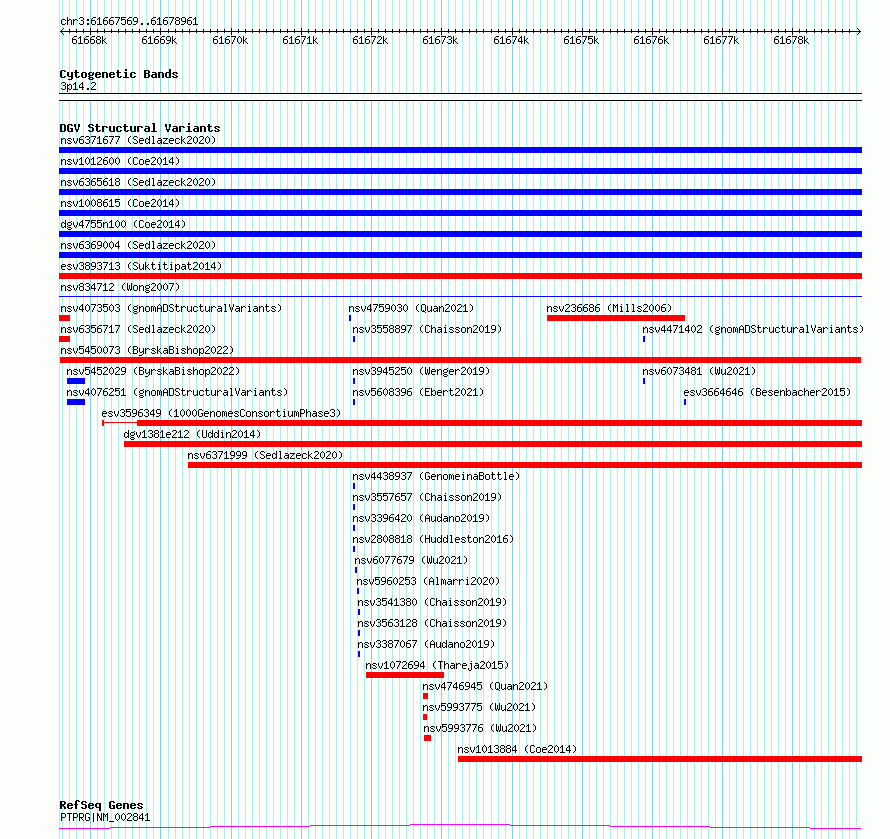Click the Cytogenetic Bands track title
Viewport: 890px width, 839px height.
pyautogui.click(x=119, y=74)
